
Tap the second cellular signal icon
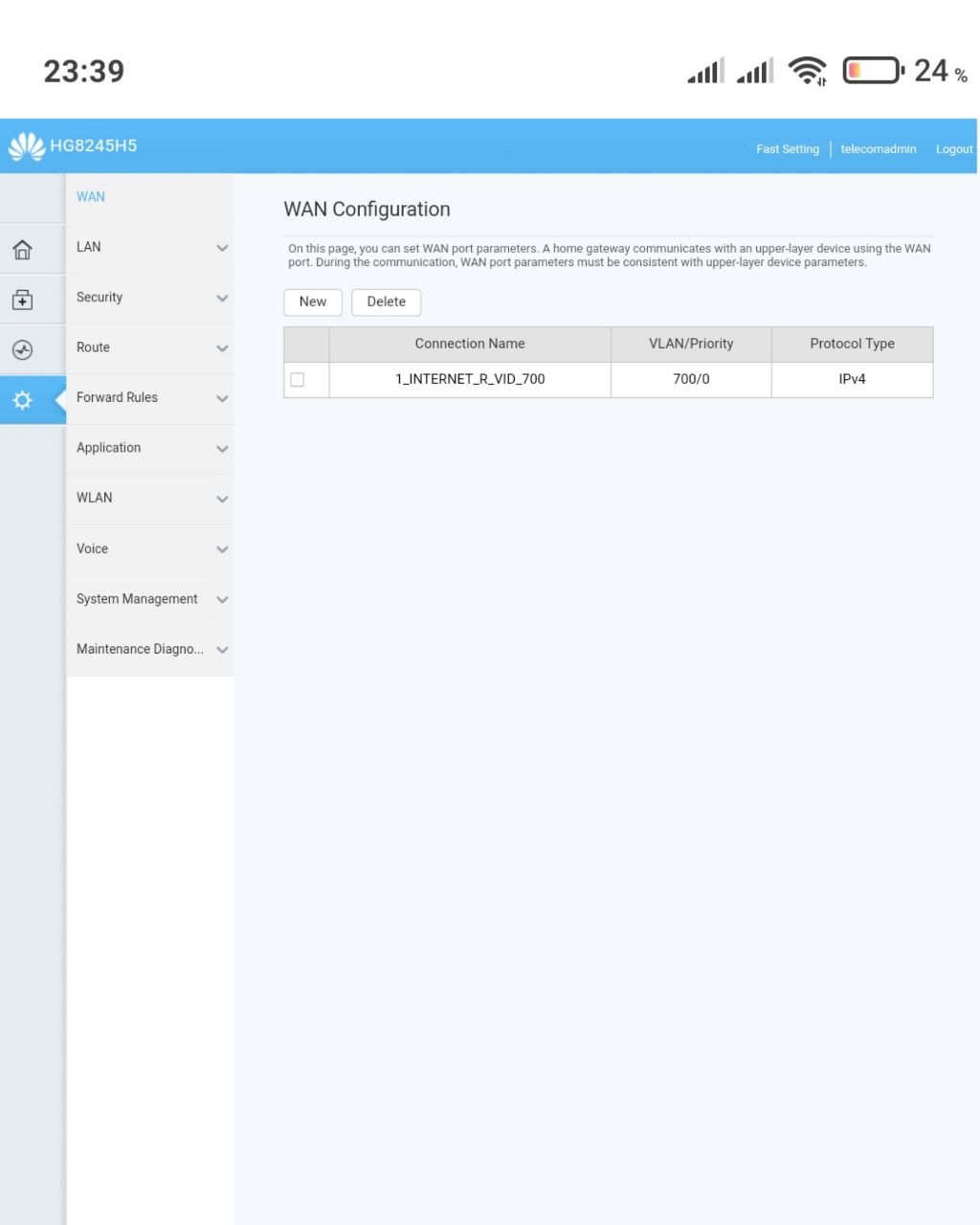[755, 71]
